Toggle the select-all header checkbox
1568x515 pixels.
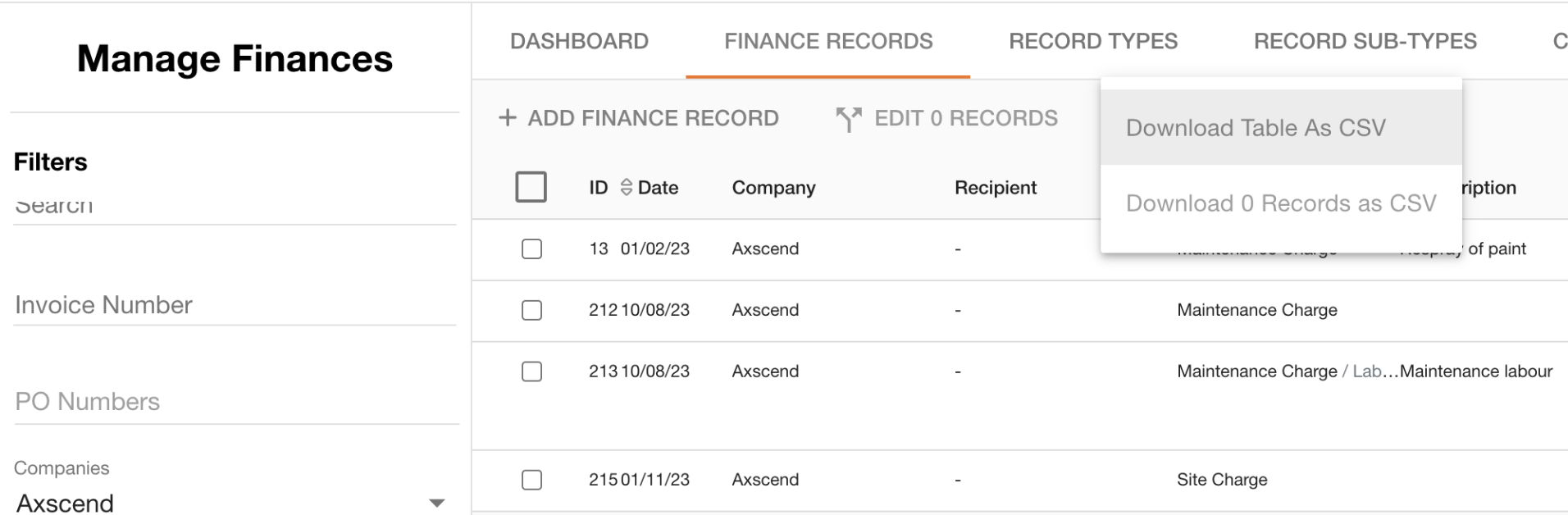pos(531,187)
